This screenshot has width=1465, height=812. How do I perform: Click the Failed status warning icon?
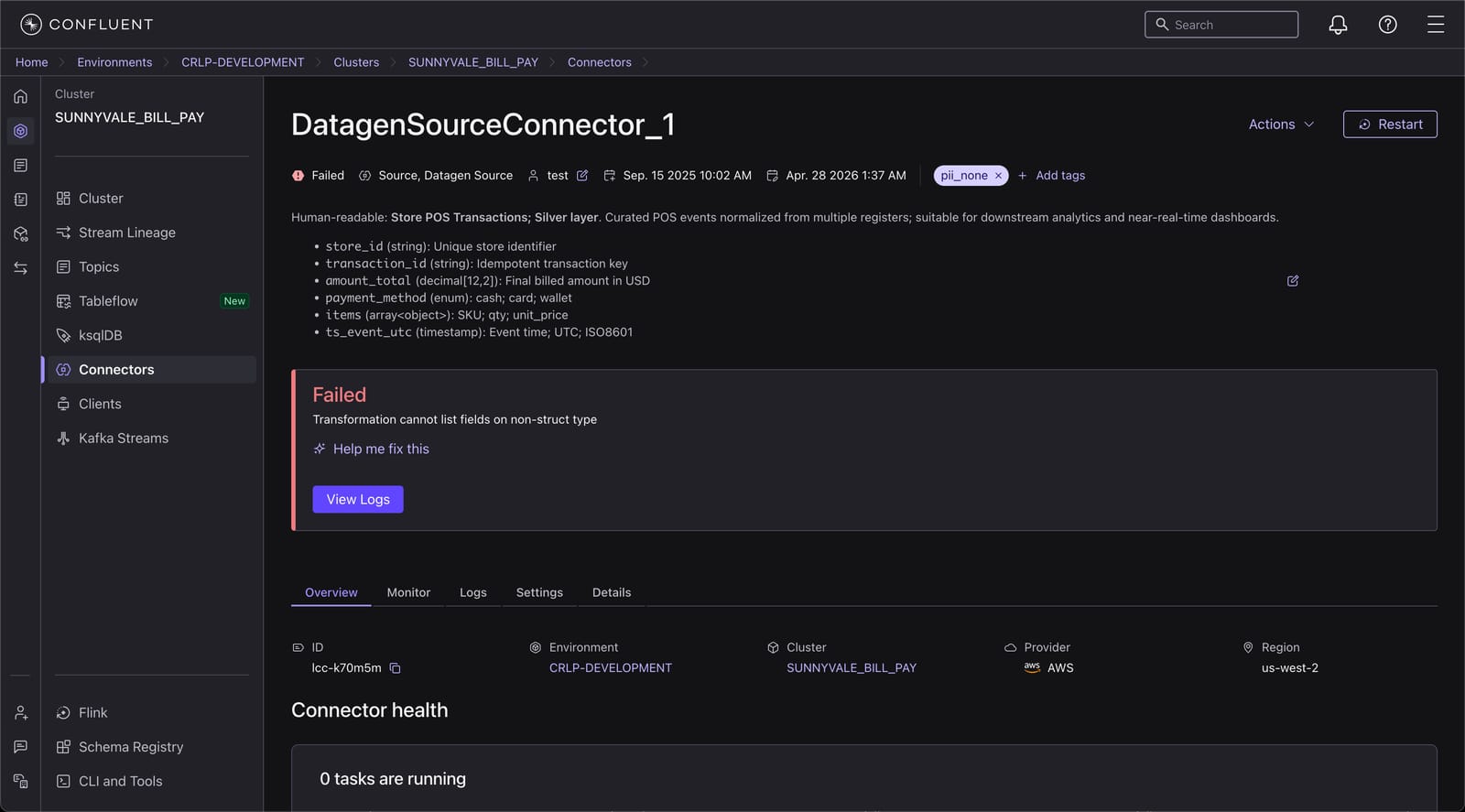tap(298, 176)
